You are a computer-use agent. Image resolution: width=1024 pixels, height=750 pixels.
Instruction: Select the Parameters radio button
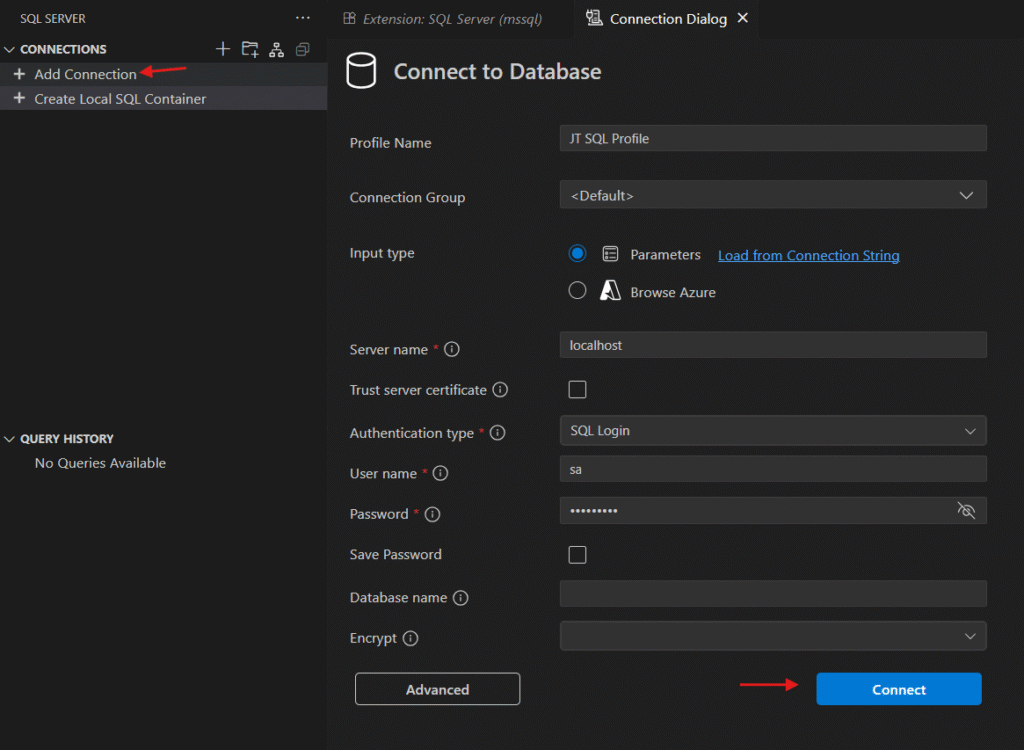point(577,253)
